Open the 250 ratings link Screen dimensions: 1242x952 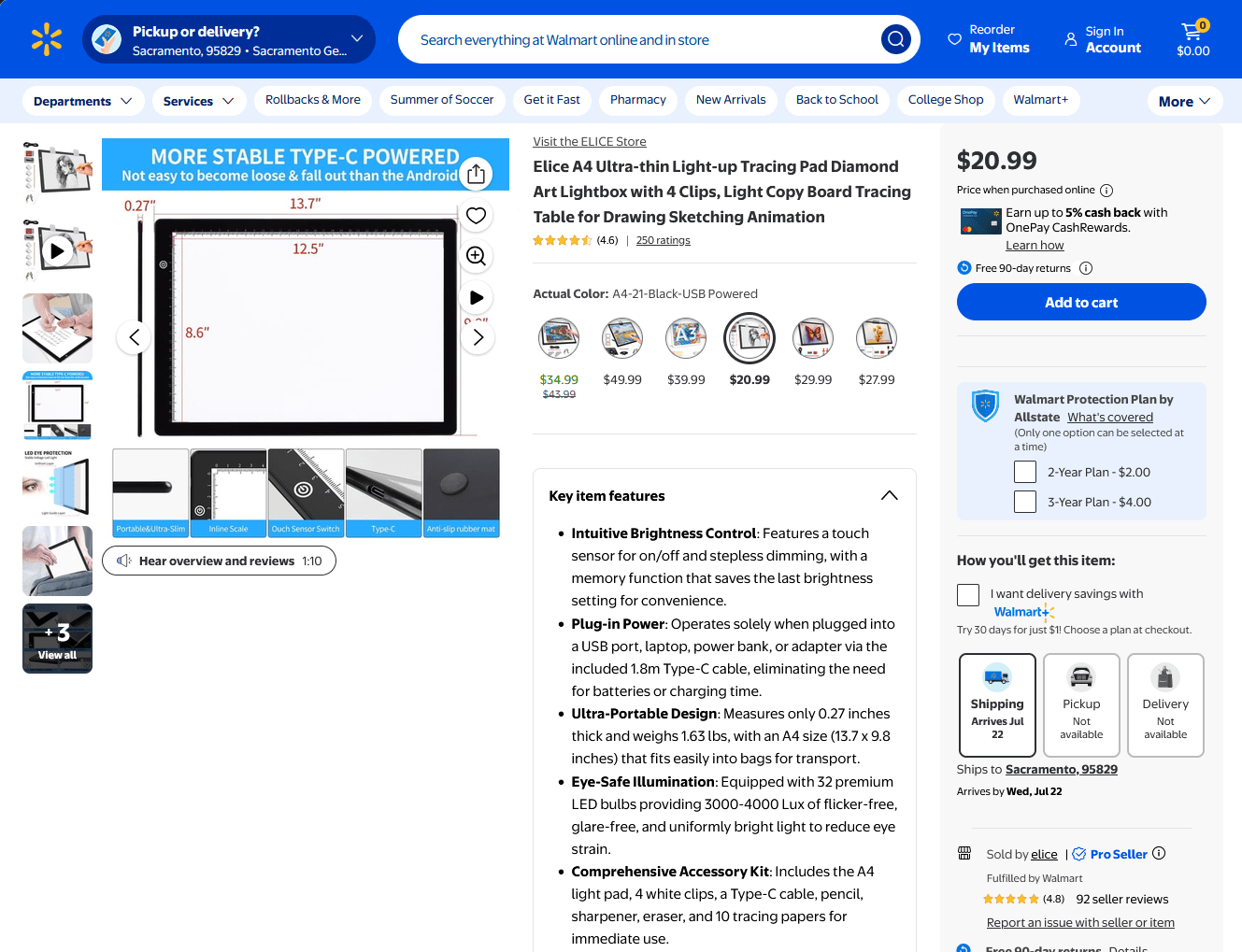click(x=664, y=241)
